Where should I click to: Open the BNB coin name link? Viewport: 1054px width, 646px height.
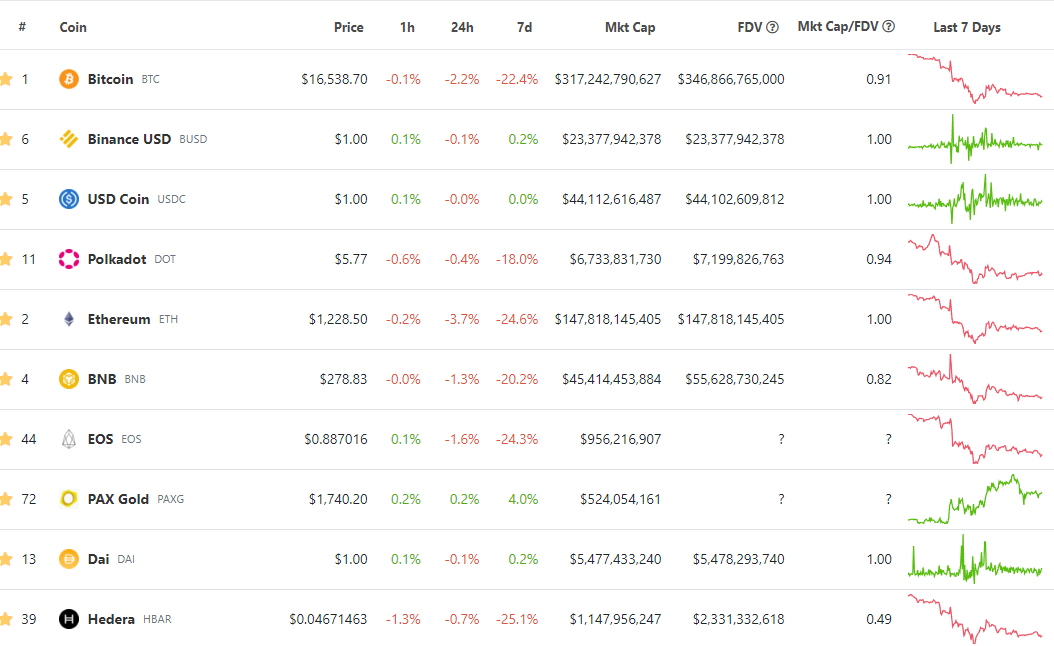point(102,379)
